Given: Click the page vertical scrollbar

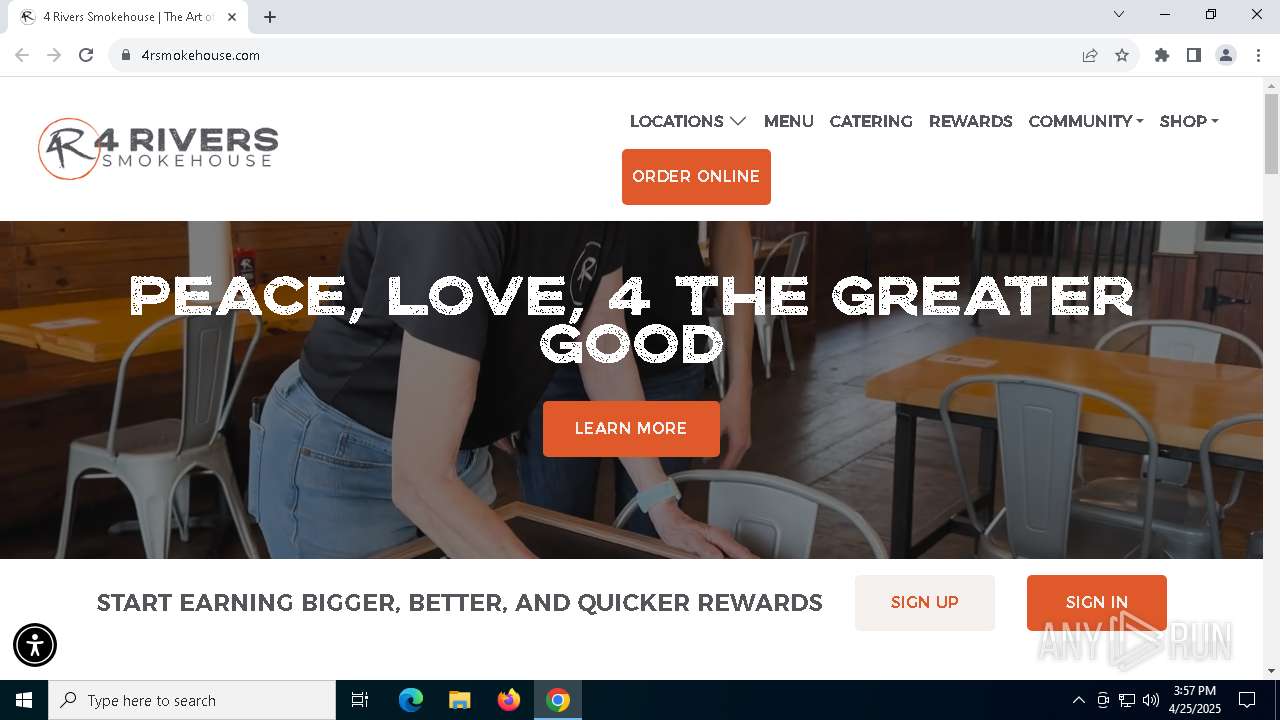Looking at the screenshot, I should pos(1271,378).
